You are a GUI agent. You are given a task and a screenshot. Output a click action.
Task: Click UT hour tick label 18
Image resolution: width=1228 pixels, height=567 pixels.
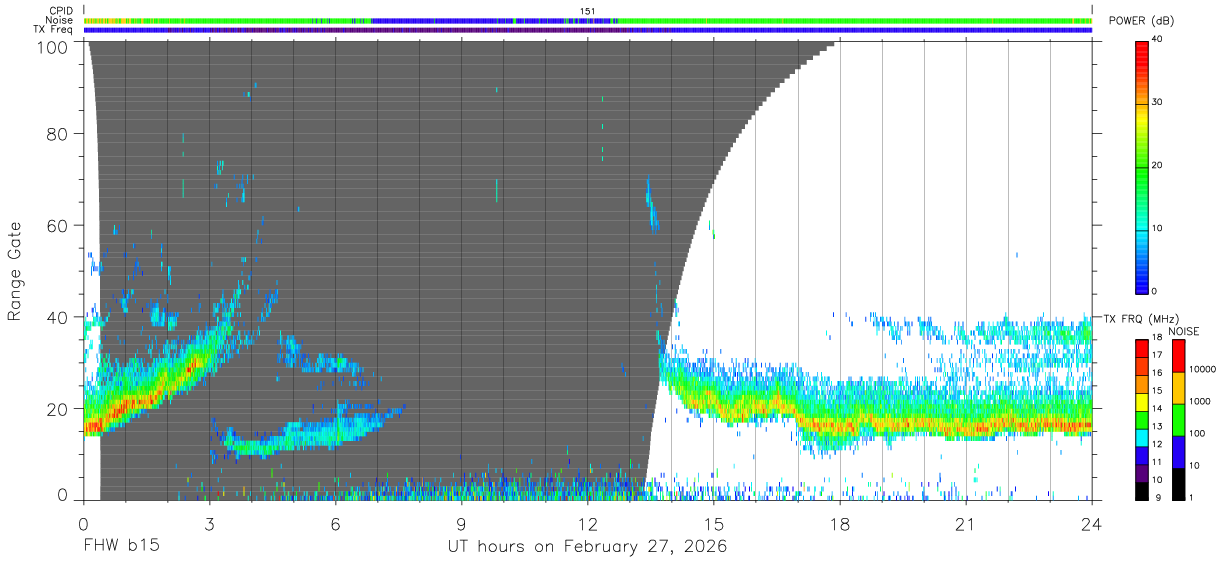click(x=839, y=524)
